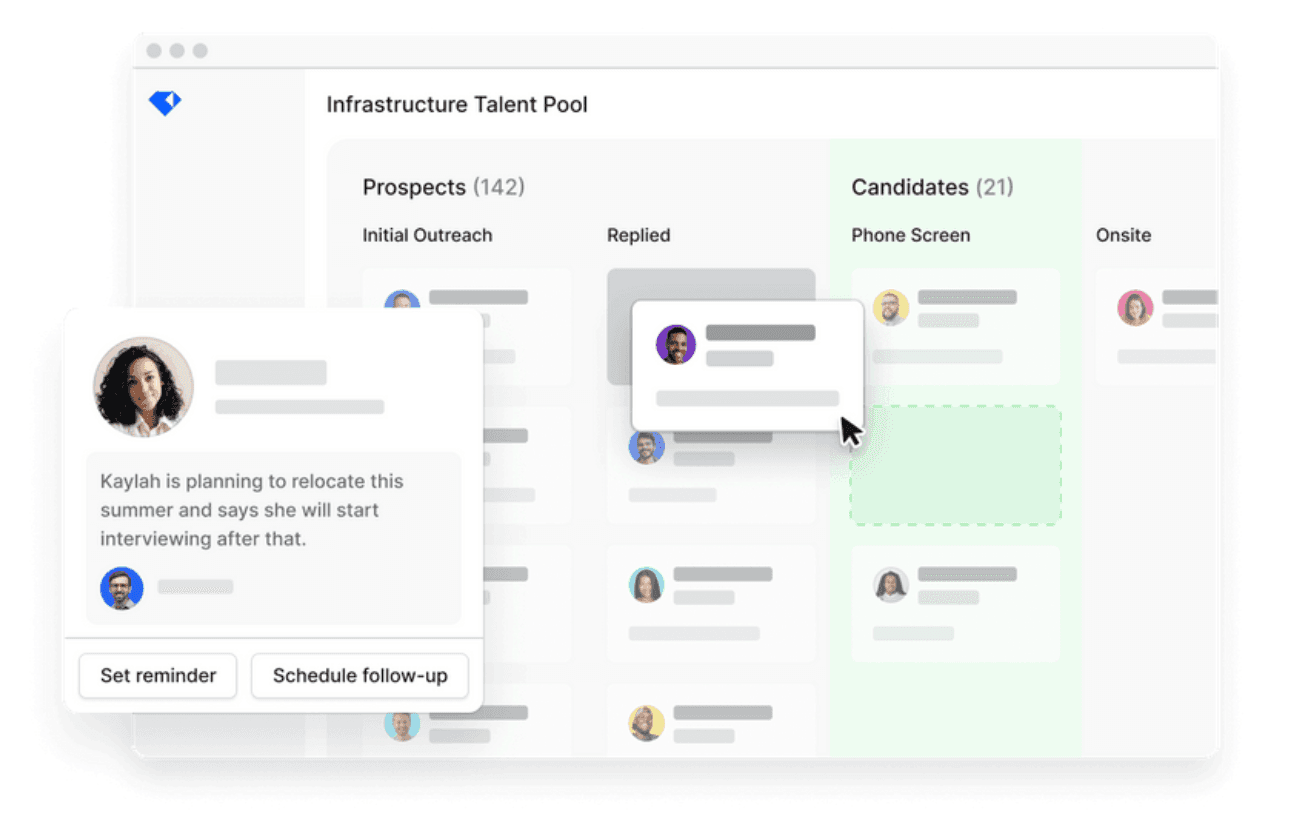Select the green-avatar note author icon

pyautogui.click(x=121, y=588)
